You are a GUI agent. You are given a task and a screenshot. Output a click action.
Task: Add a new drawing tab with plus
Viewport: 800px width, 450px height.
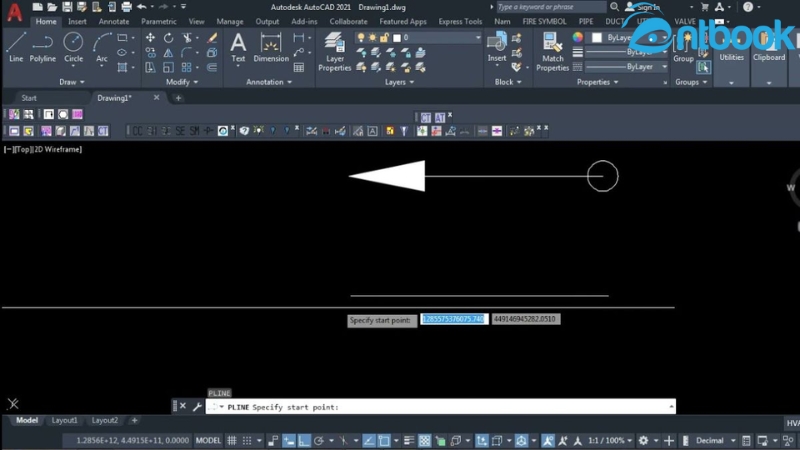point(178,98)
